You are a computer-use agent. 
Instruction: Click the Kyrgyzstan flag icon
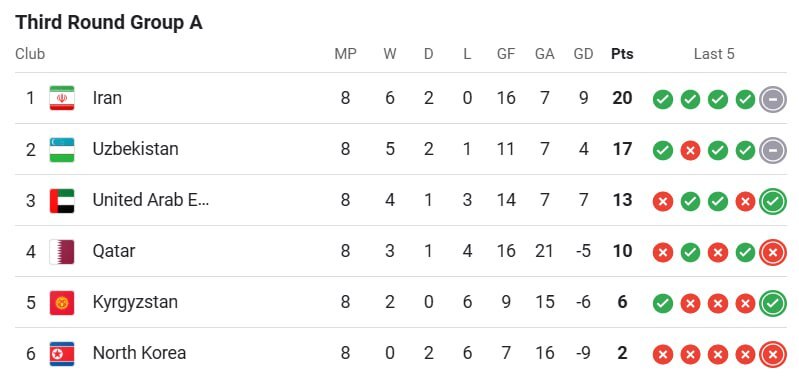tap(62, 303)
